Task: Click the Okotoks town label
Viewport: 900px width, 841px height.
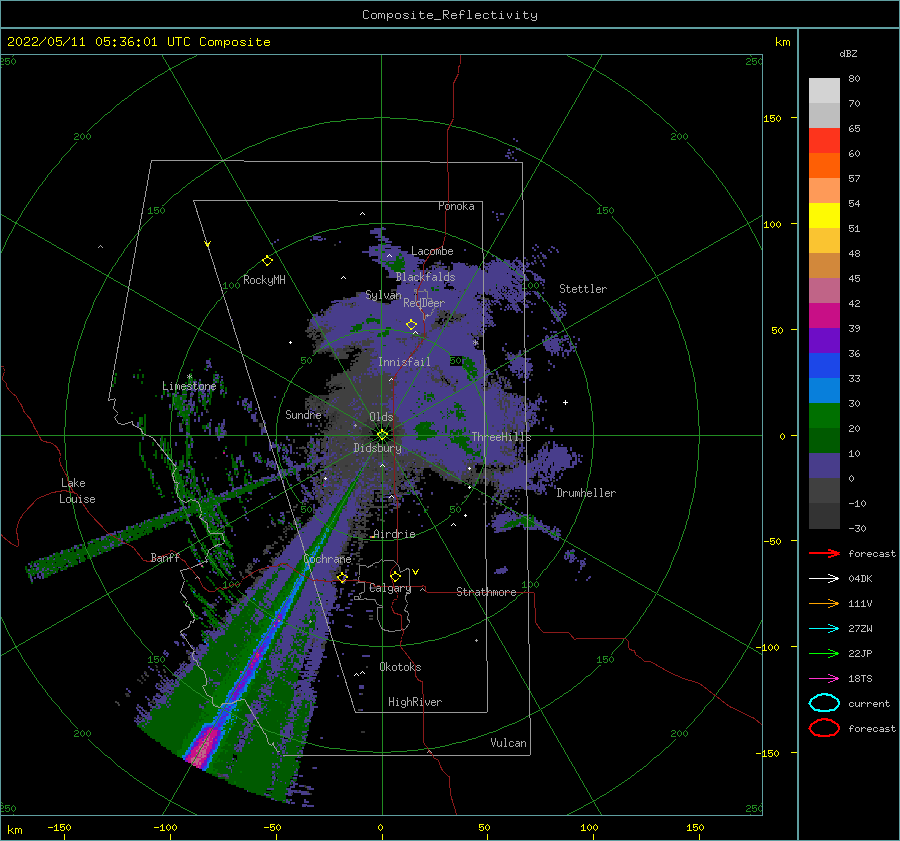Action: [400, 667]
